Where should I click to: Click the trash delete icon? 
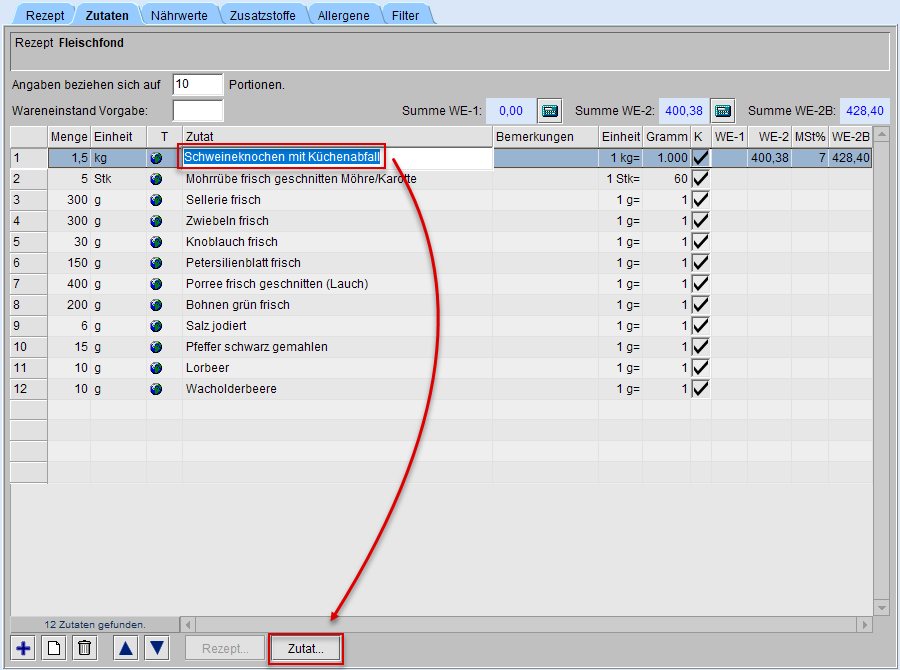pyautogui.click(x=85, y=648)
